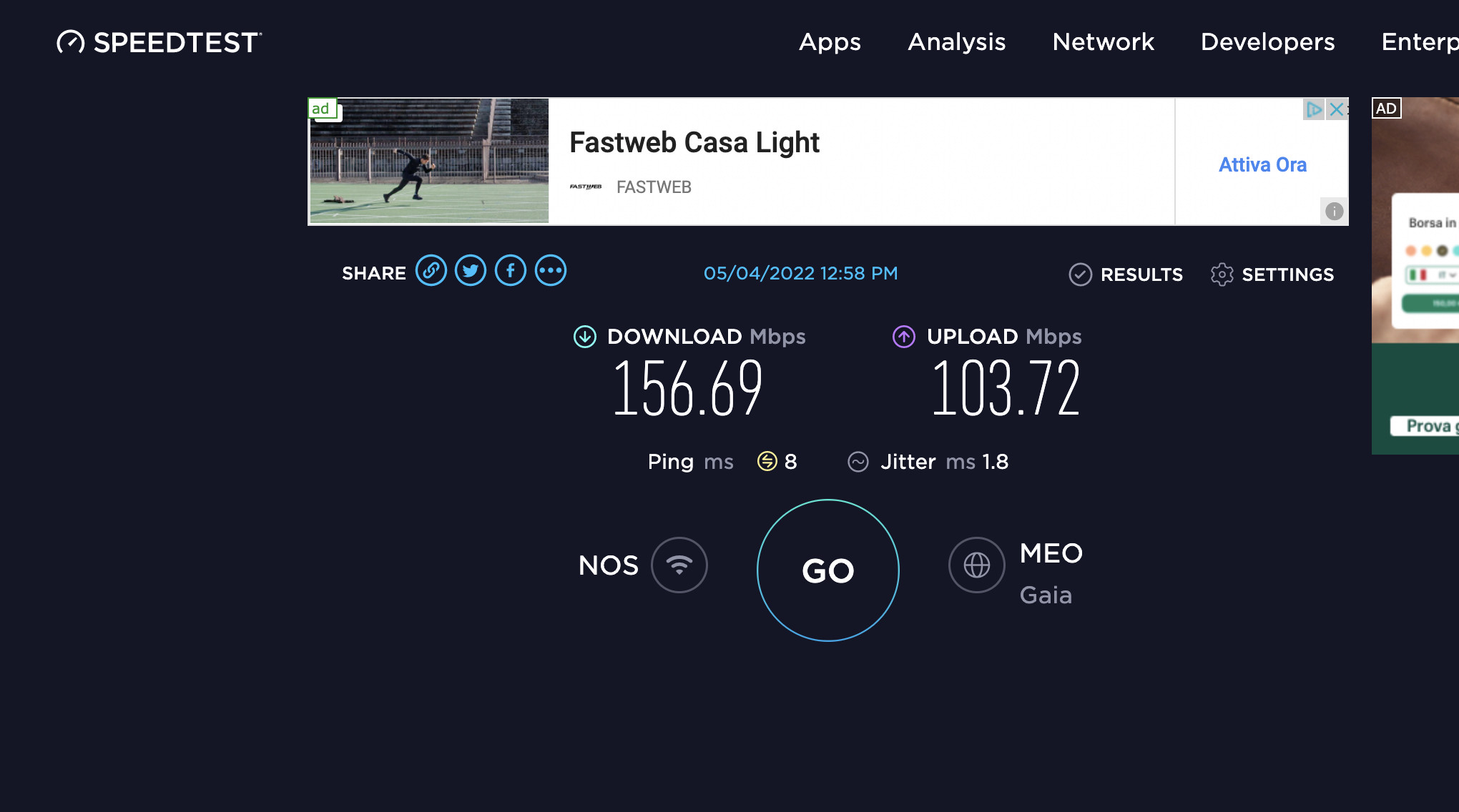Open the Apps menu
The width and height of the screenshot is (1459, 812).
pyautogui.click(x=830, y=42)
